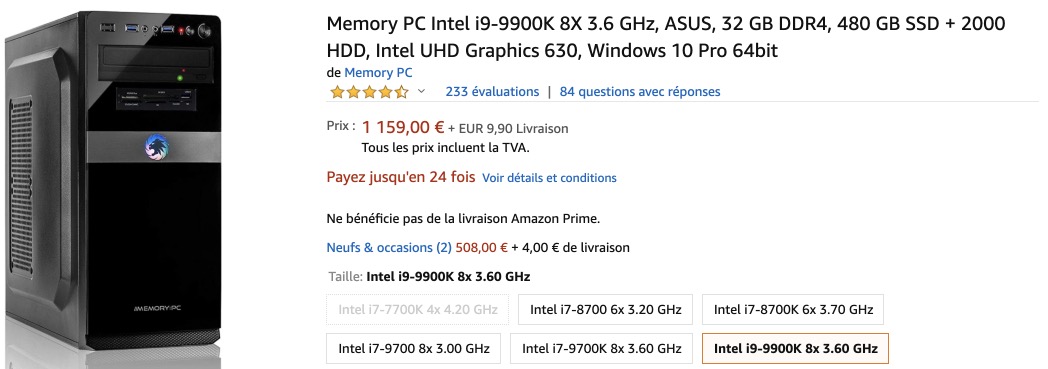Click the Memory PC logo on case bottom
Image resolution: width=1048 pixels, height=369 pixels.
[x=156, y=308]
